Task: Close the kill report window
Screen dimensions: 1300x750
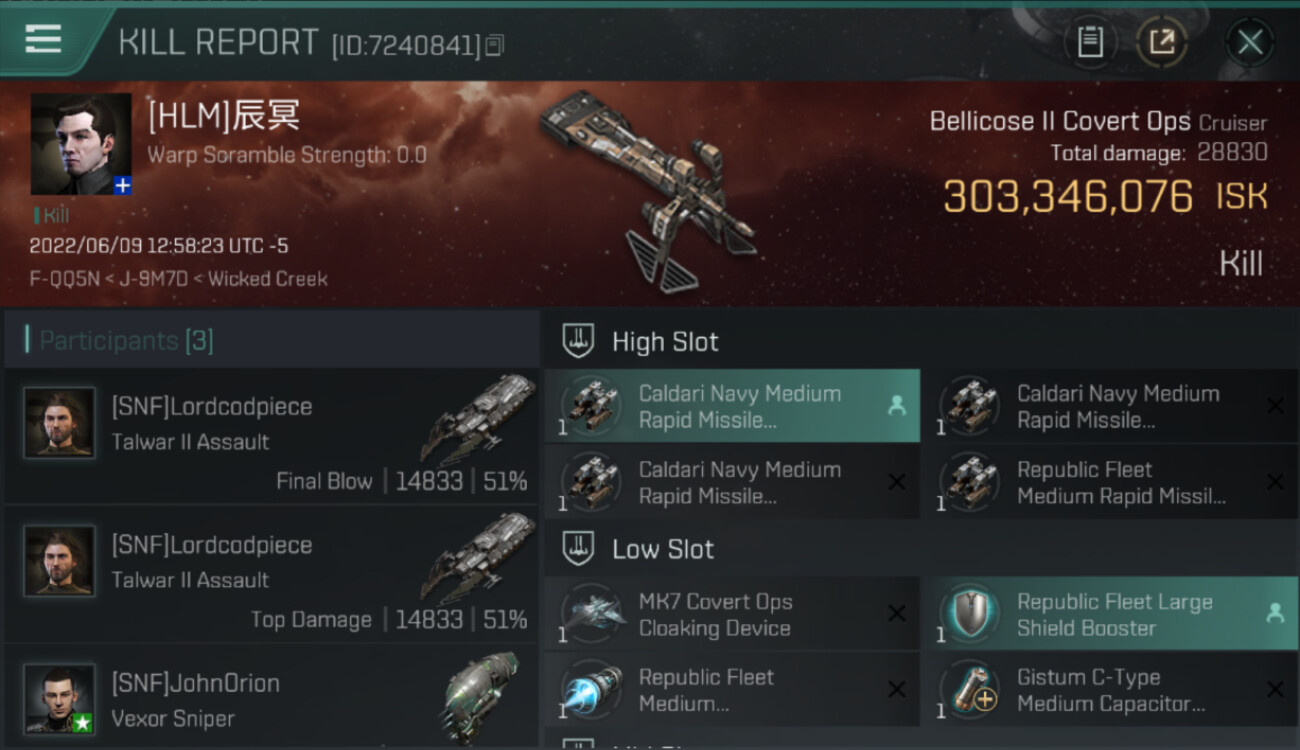Action: [x=1249, y=42]
